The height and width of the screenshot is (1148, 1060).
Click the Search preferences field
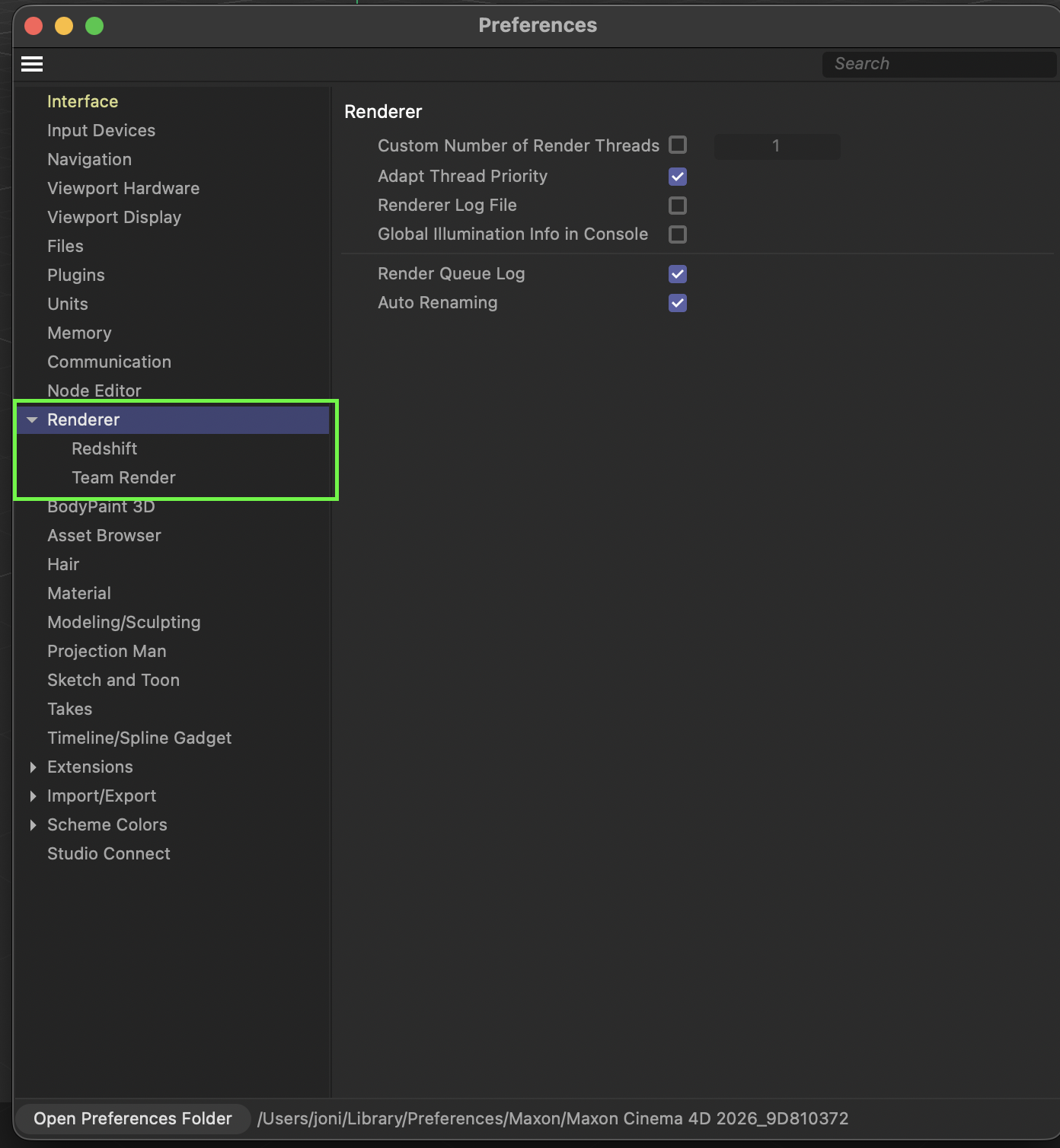938,64
